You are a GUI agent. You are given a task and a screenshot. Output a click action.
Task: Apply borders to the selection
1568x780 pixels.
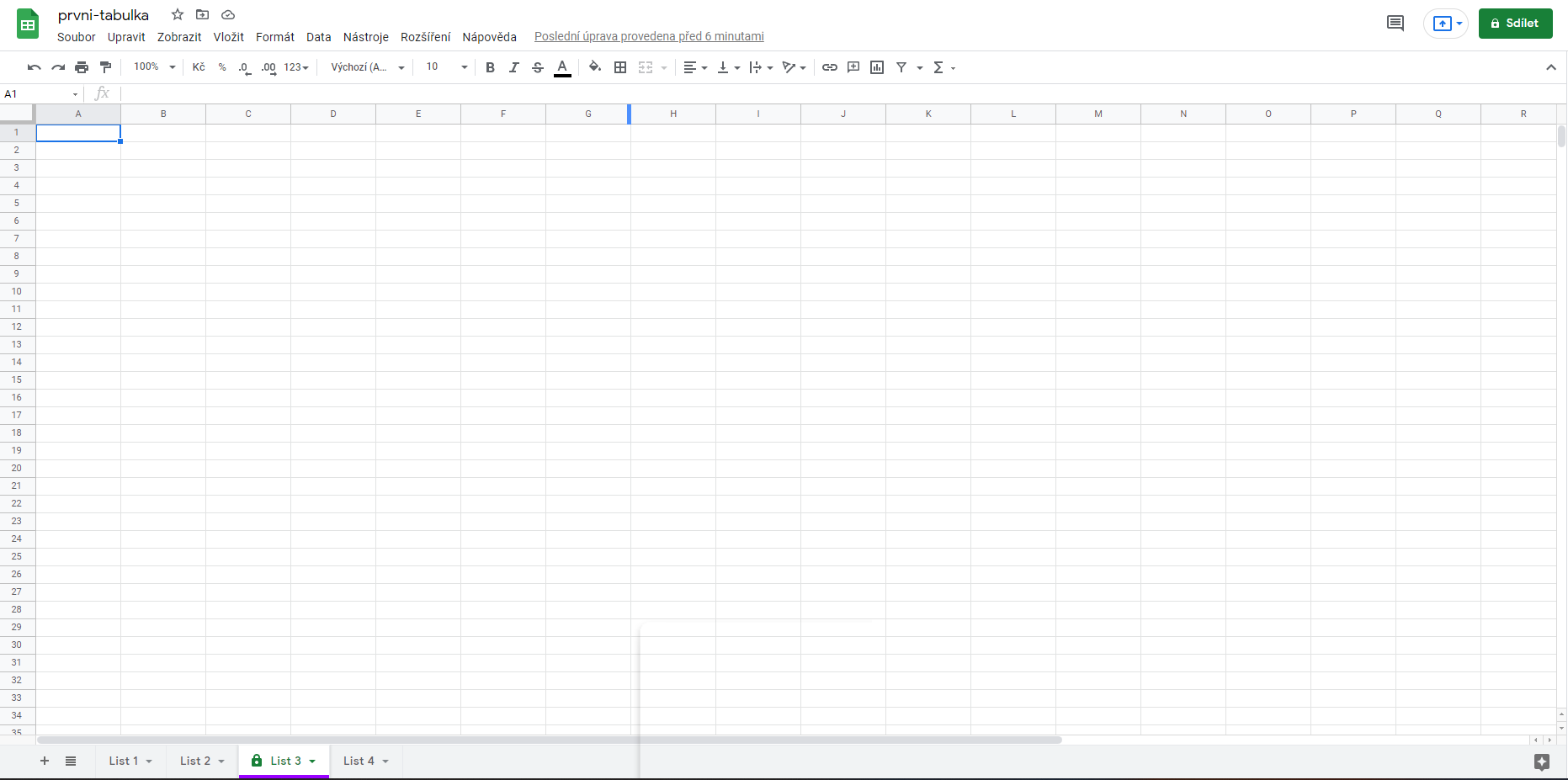pos(620,67)
